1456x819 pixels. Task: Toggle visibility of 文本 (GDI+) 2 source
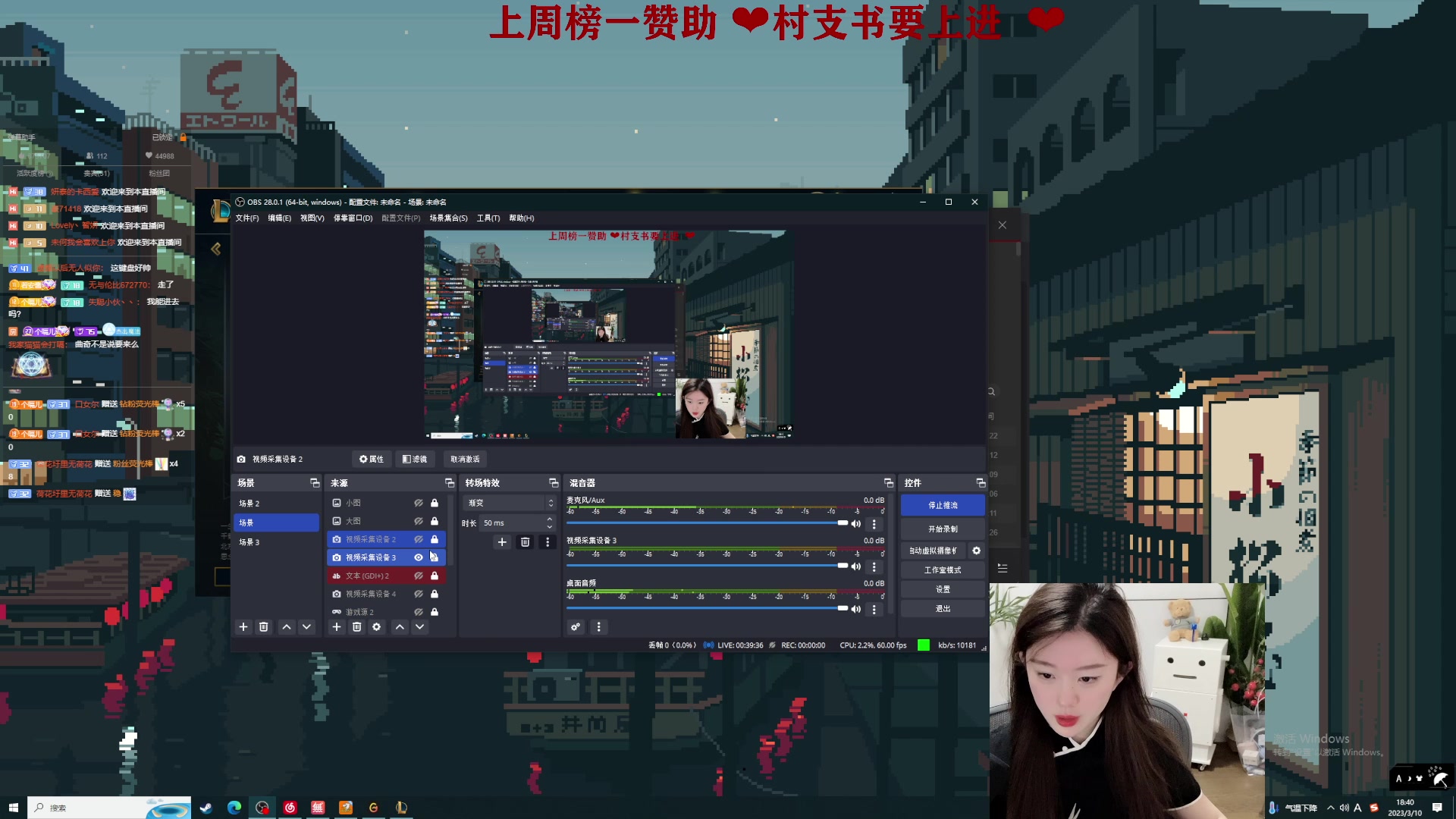(418, 576)
